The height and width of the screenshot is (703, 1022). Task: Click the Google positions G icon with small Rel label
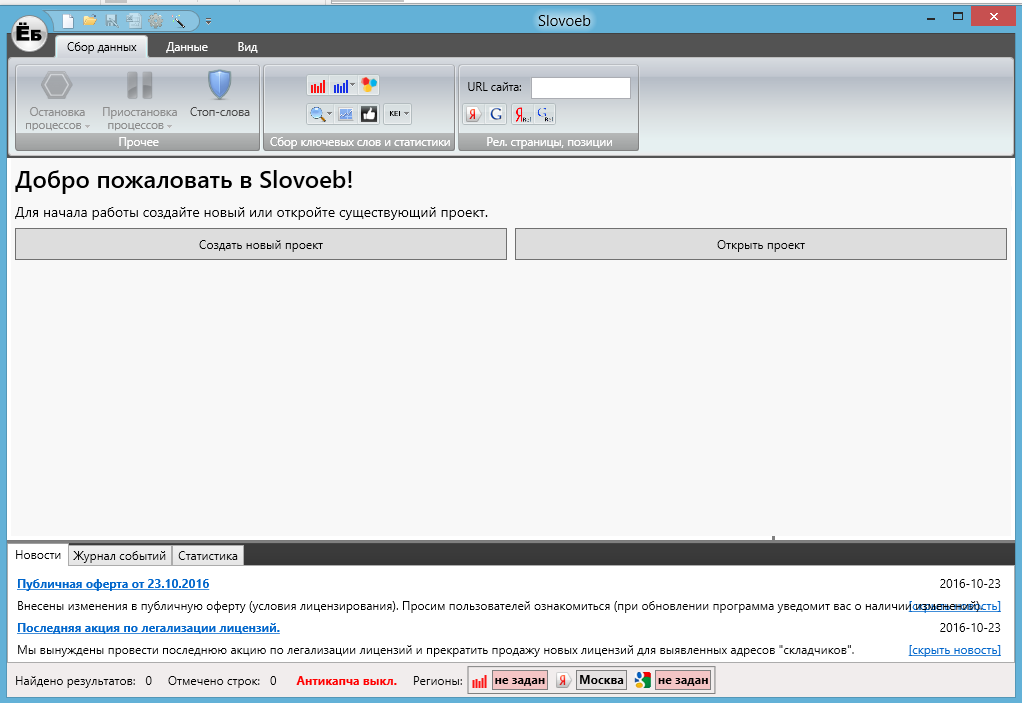545,115
